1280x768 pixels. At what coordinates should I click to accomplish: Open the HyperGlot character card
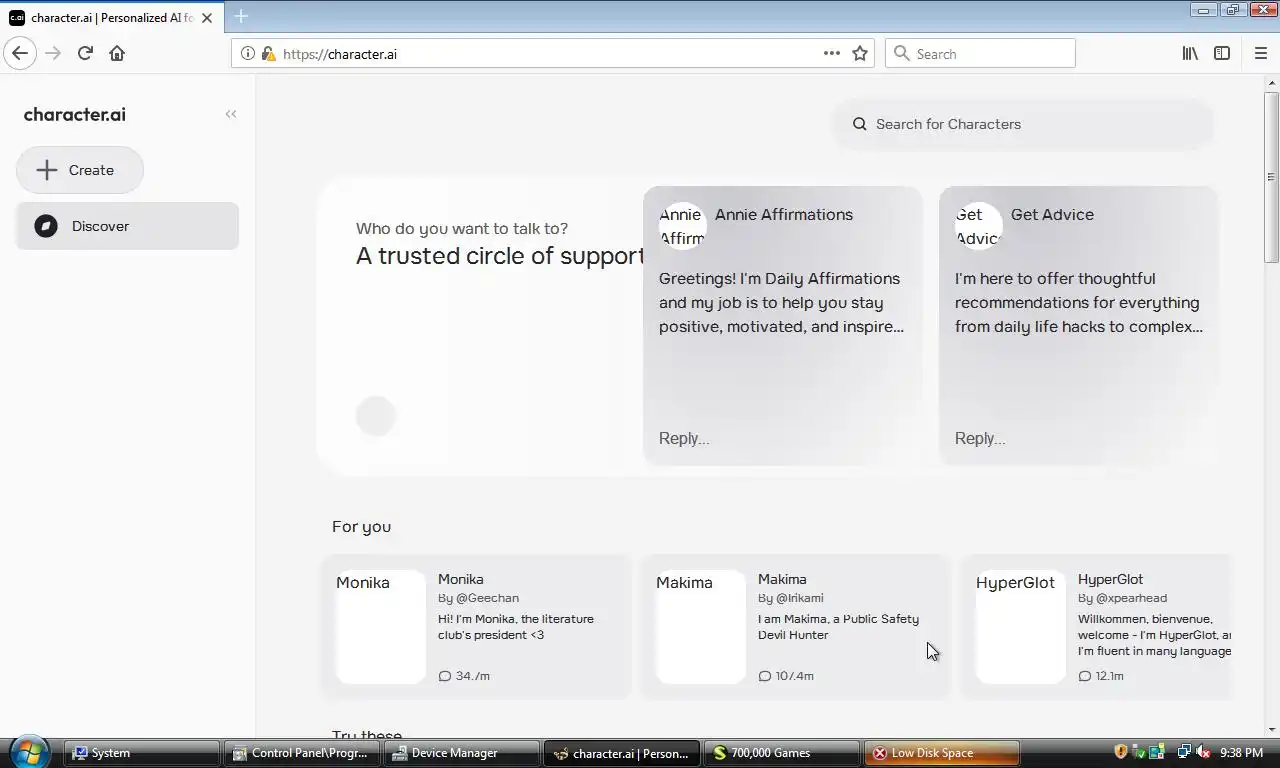tap(1097, 626)
